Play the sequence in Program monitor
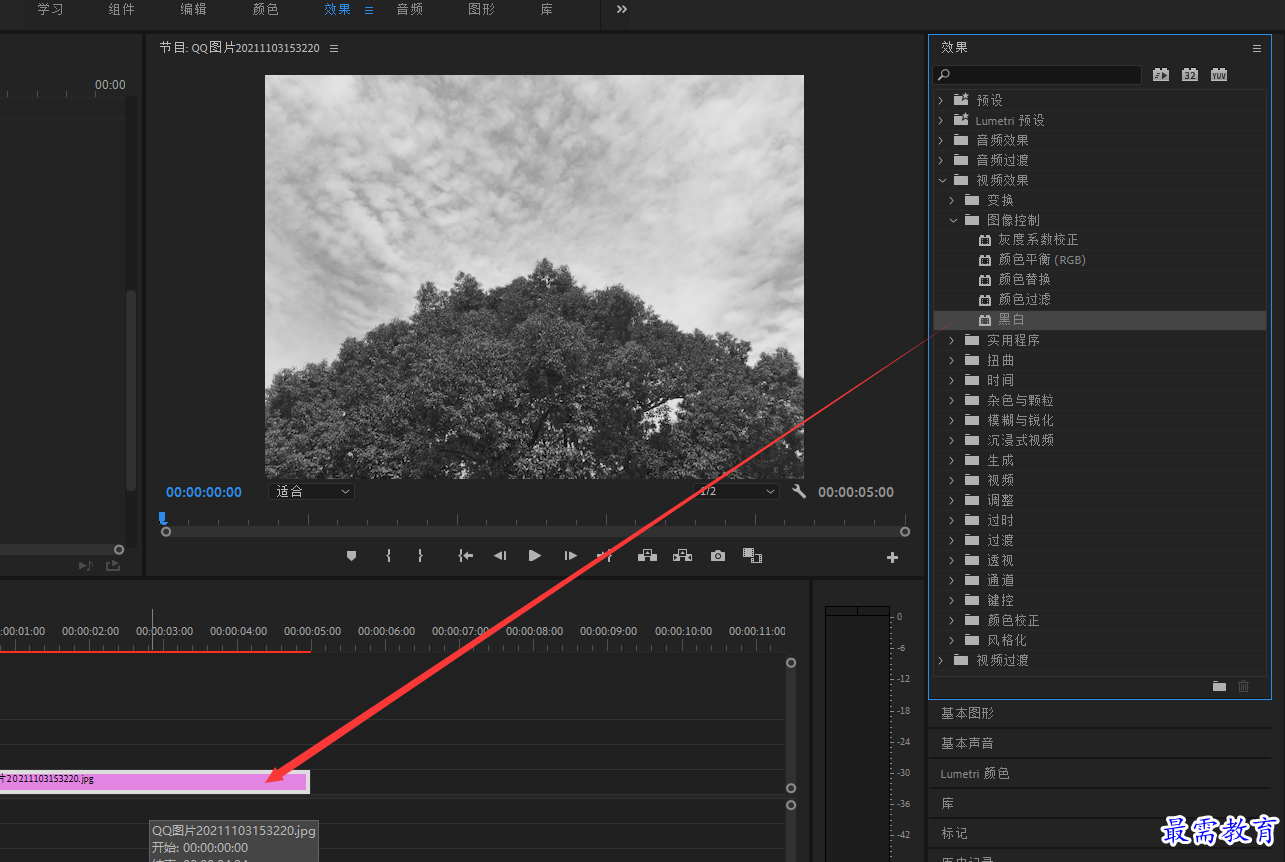 [x=535, y=556]
